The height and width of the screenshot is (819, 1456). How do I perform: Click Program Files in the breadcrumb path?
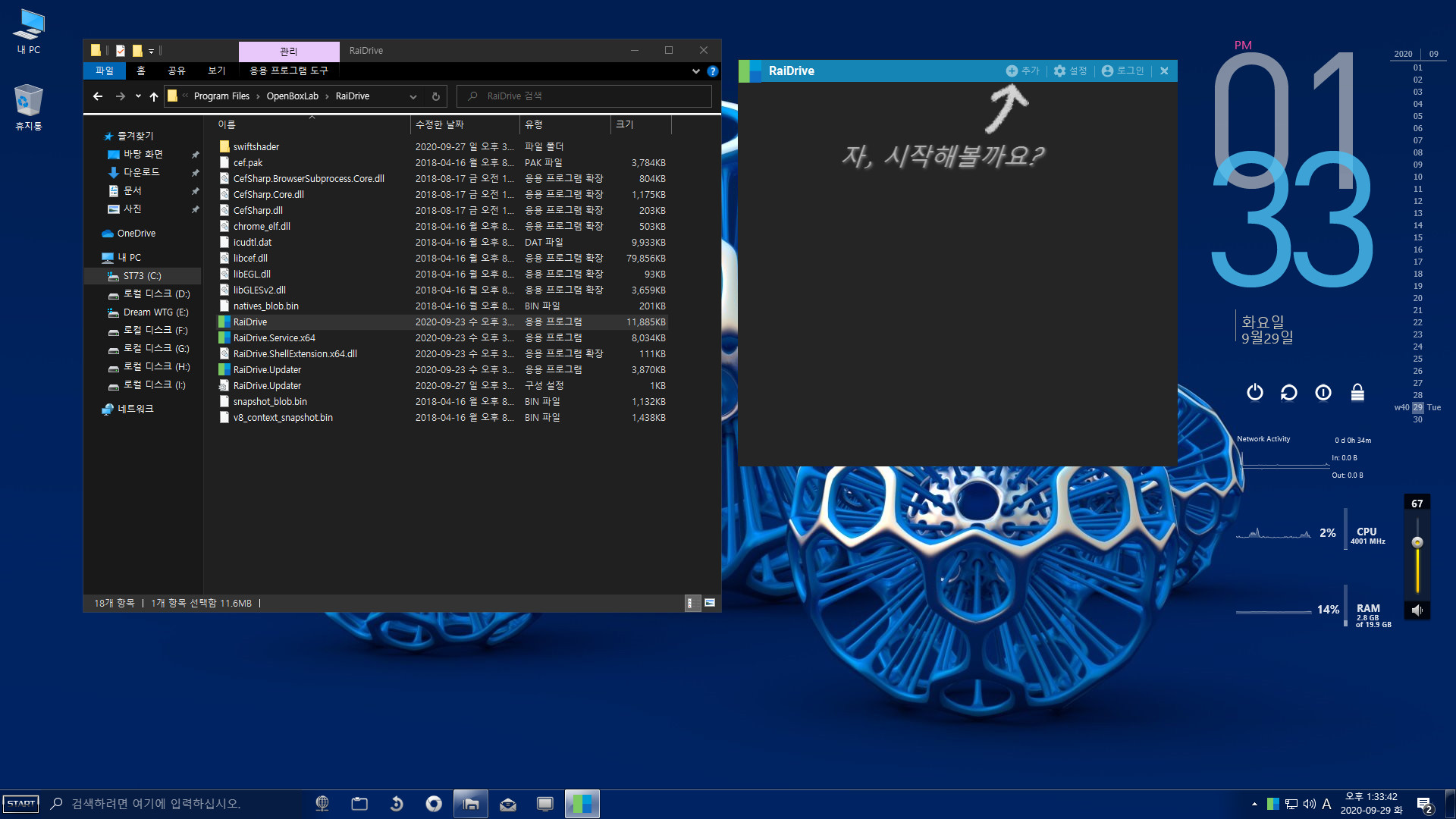[221, 96]
